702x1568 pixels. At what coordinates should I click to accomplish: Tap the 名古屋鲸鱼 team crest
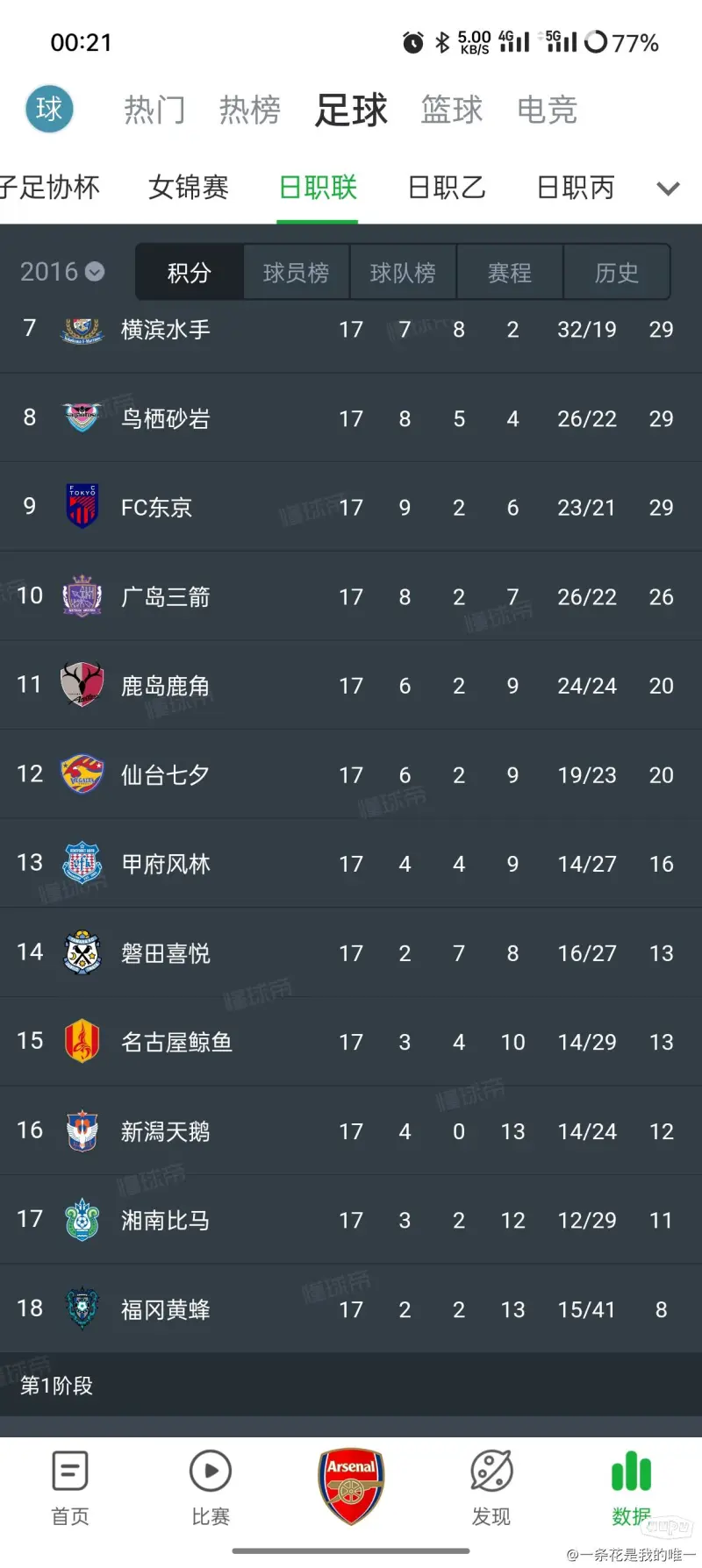coord(82,1041)
